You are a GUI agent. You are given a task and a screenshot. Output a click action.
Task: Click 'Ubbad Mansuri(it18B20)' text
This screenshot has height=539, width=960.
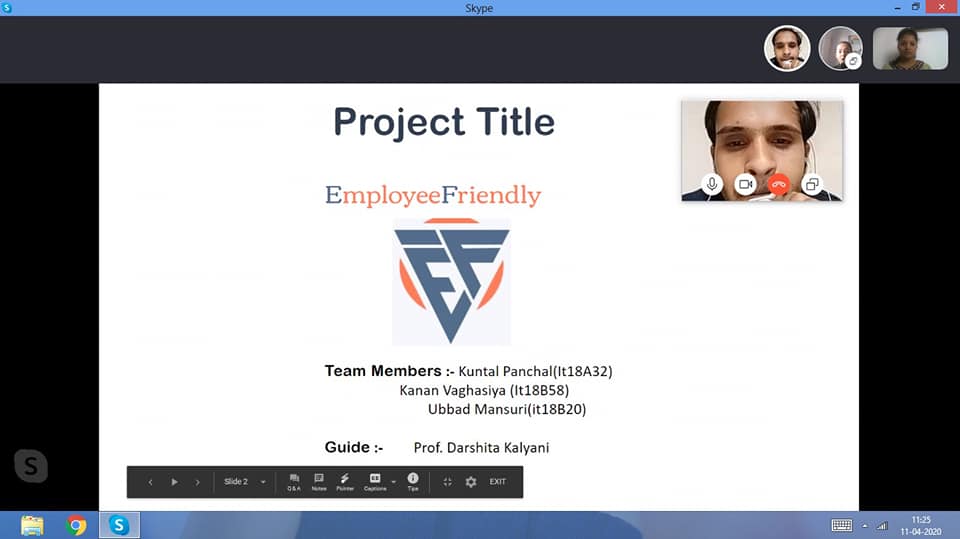[x=507, y=409]
